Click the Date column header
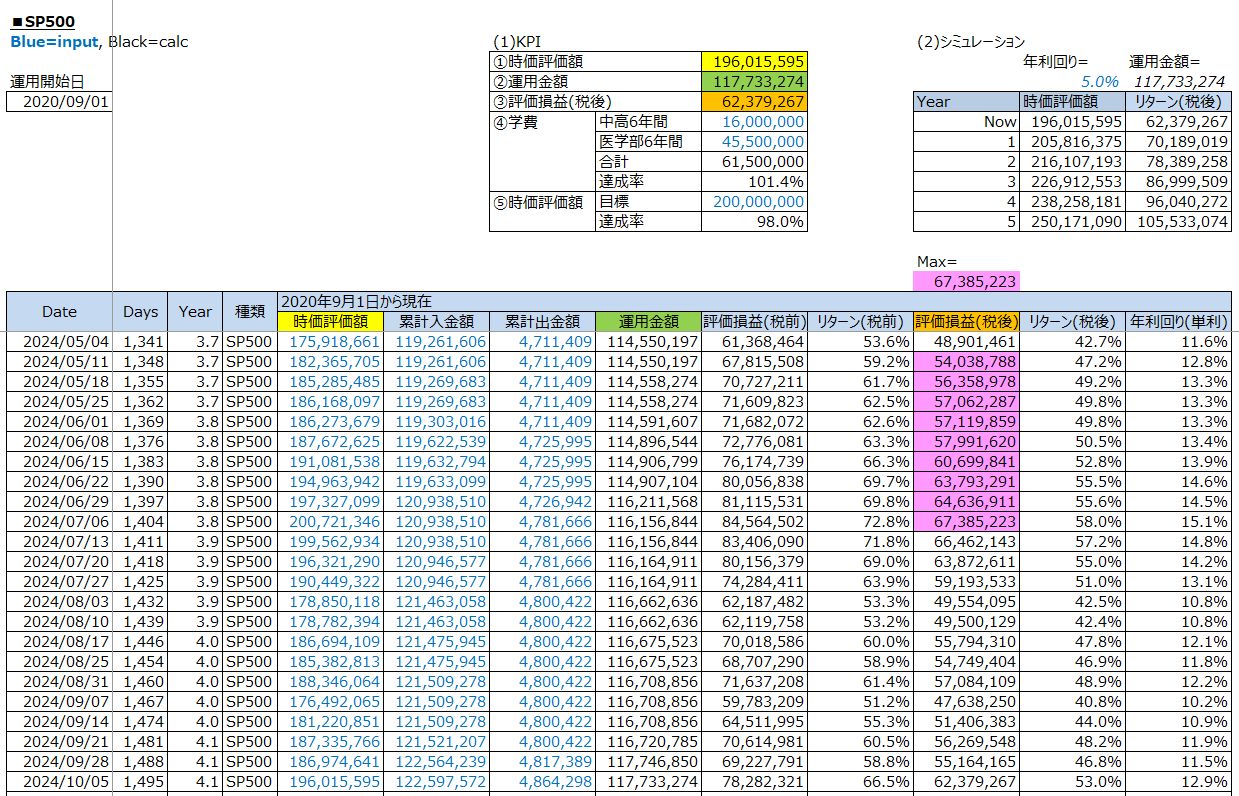This screenshot has width=1239, height=796. (59, 311)
